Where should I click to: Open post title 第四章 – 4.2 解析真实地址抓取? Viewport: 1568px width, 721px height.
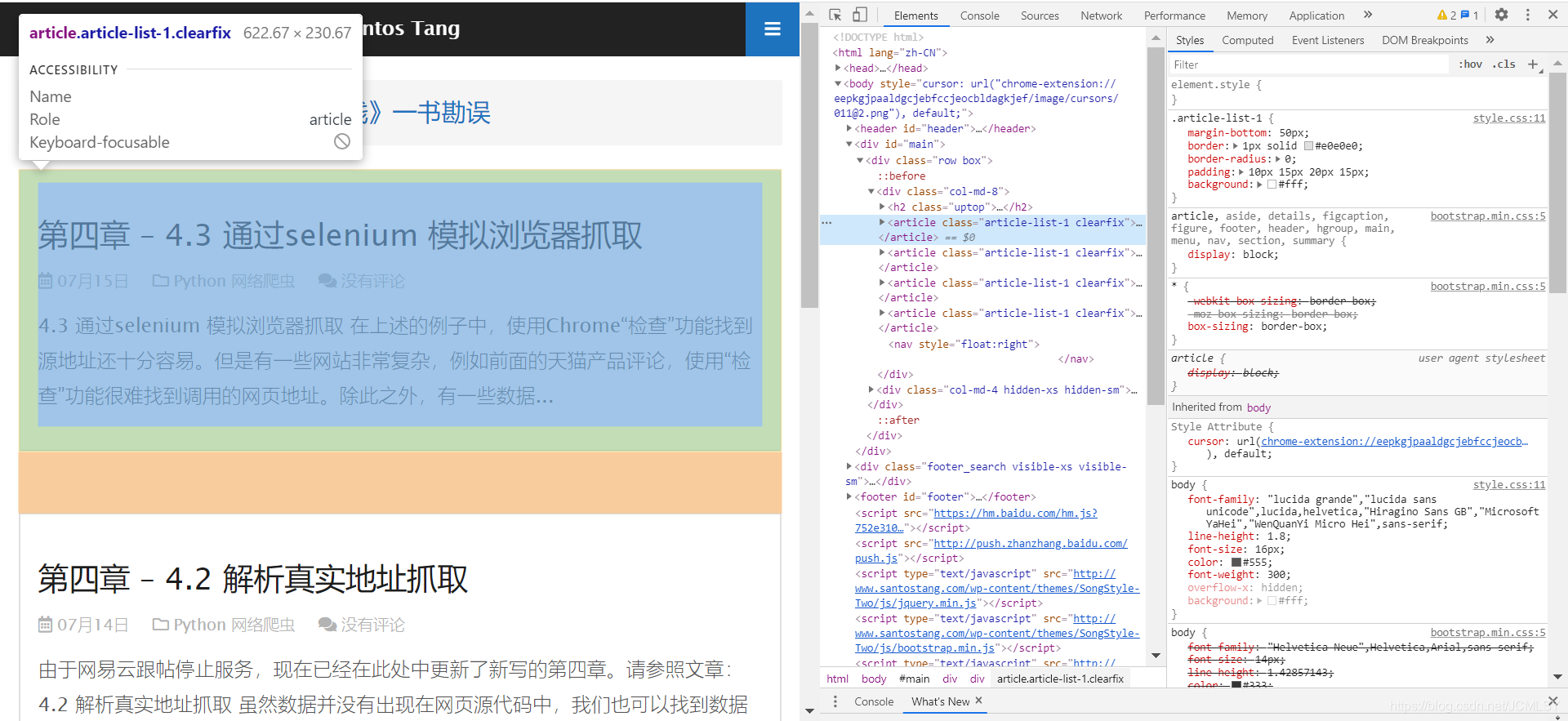[252, 579]
